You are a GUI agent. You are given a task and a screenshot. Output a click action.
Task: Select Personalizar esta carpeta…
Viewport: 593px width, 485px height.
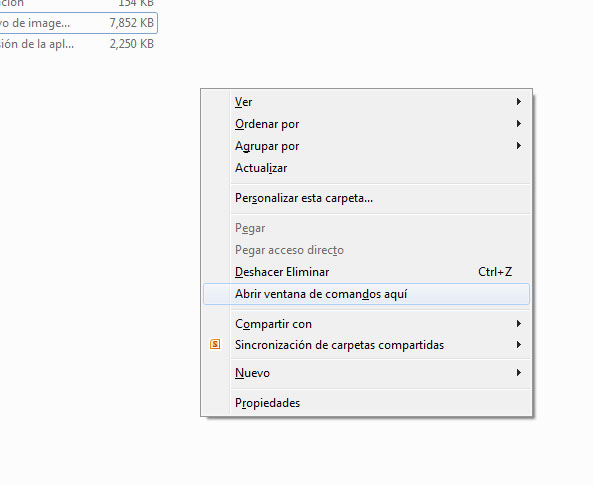pos(366,198)
